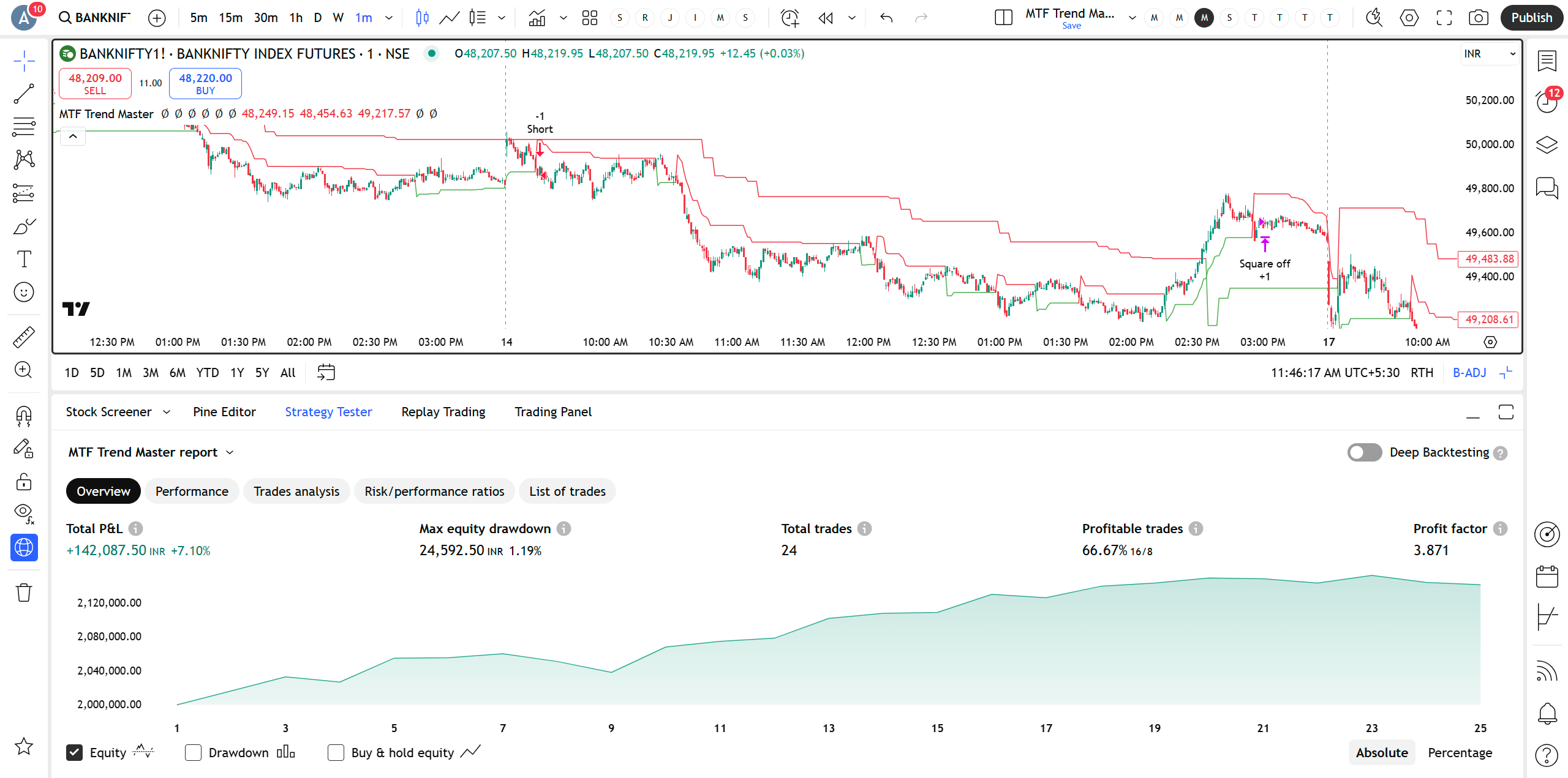The height and width of the screenshot is (778, 1568).
Task: Select the crosshair cursor tool
Action: (x=24, y=61)
